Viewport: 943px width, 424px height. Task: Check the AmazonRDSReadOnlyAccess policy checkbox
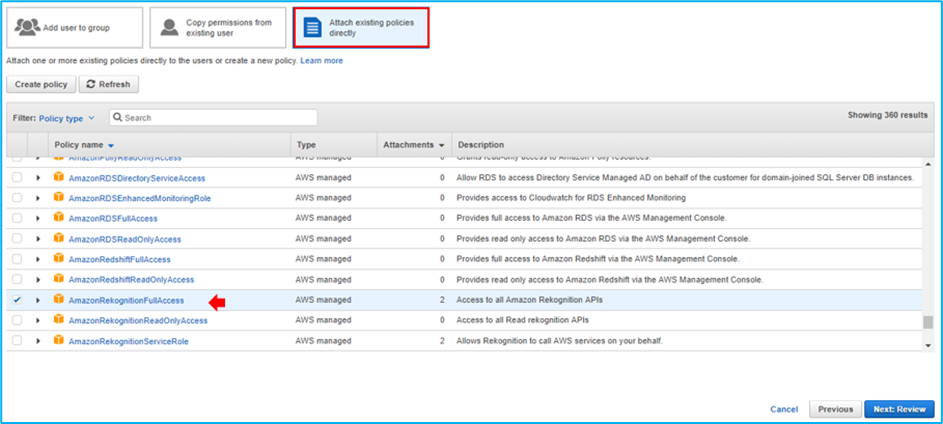pos(16,239)
